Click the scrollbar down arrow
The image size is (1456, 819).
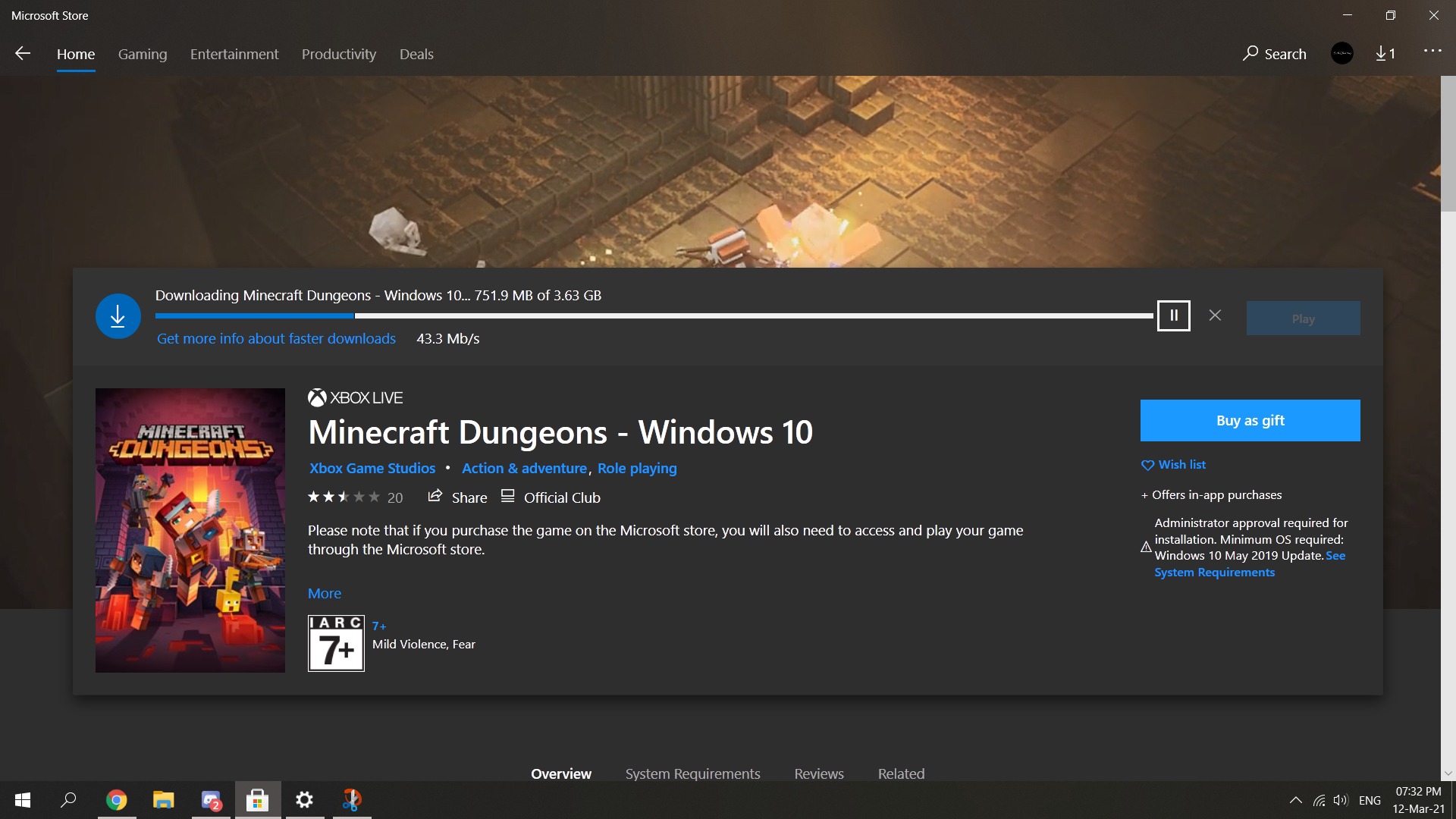tap(1448, 774)
